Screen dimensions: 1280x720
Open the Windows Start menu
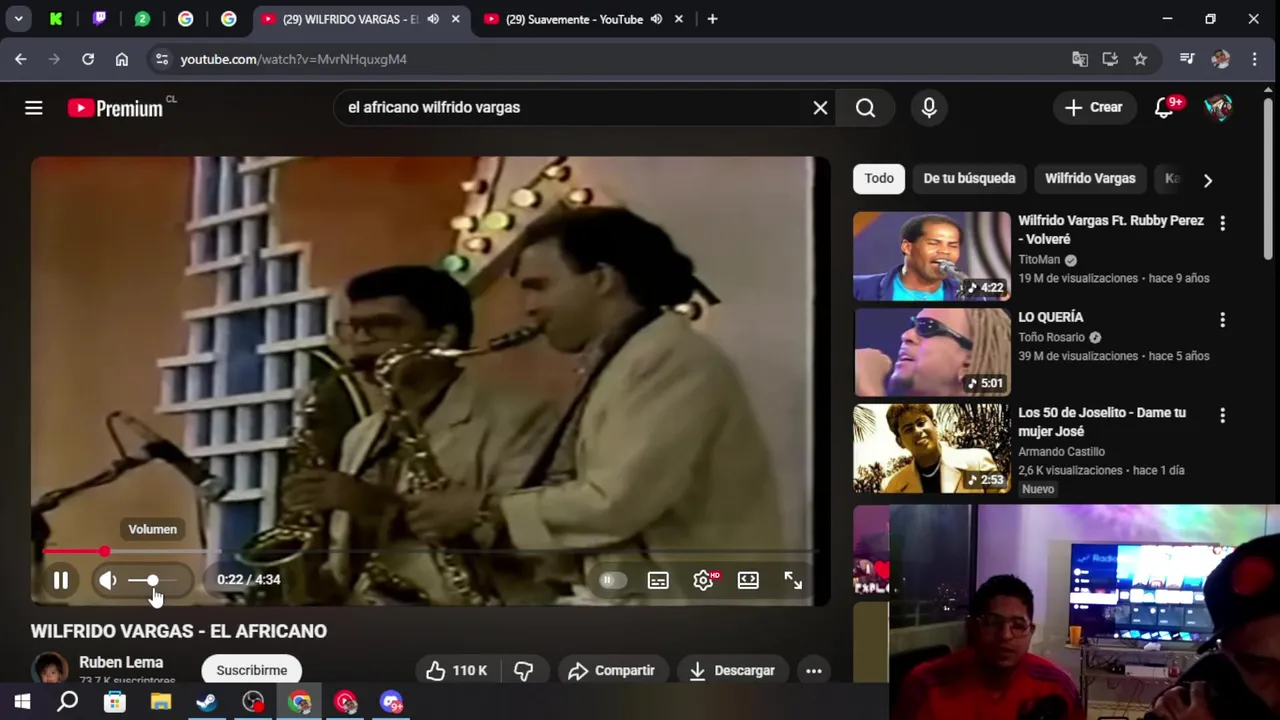click(x=22, y=702)
